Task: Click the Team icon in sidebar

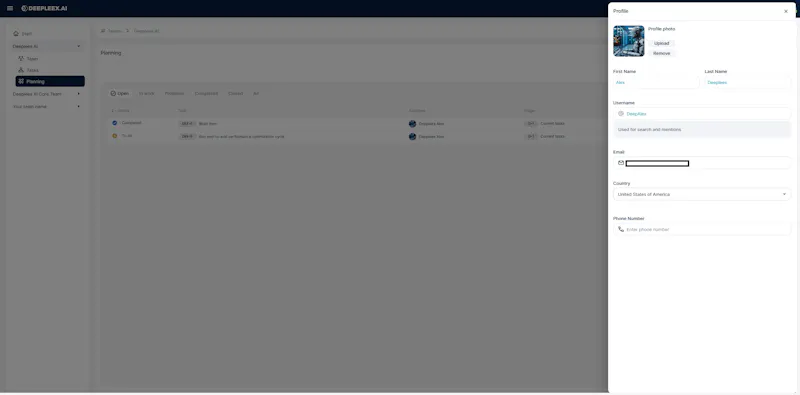Action: (21, 59)
